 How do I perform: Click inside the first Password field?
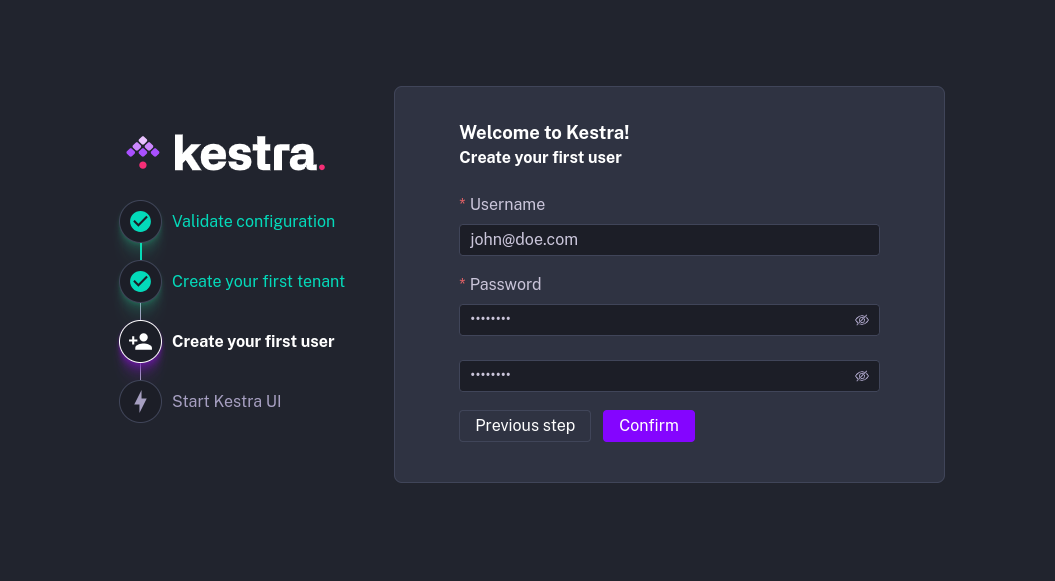coord(650,319)
